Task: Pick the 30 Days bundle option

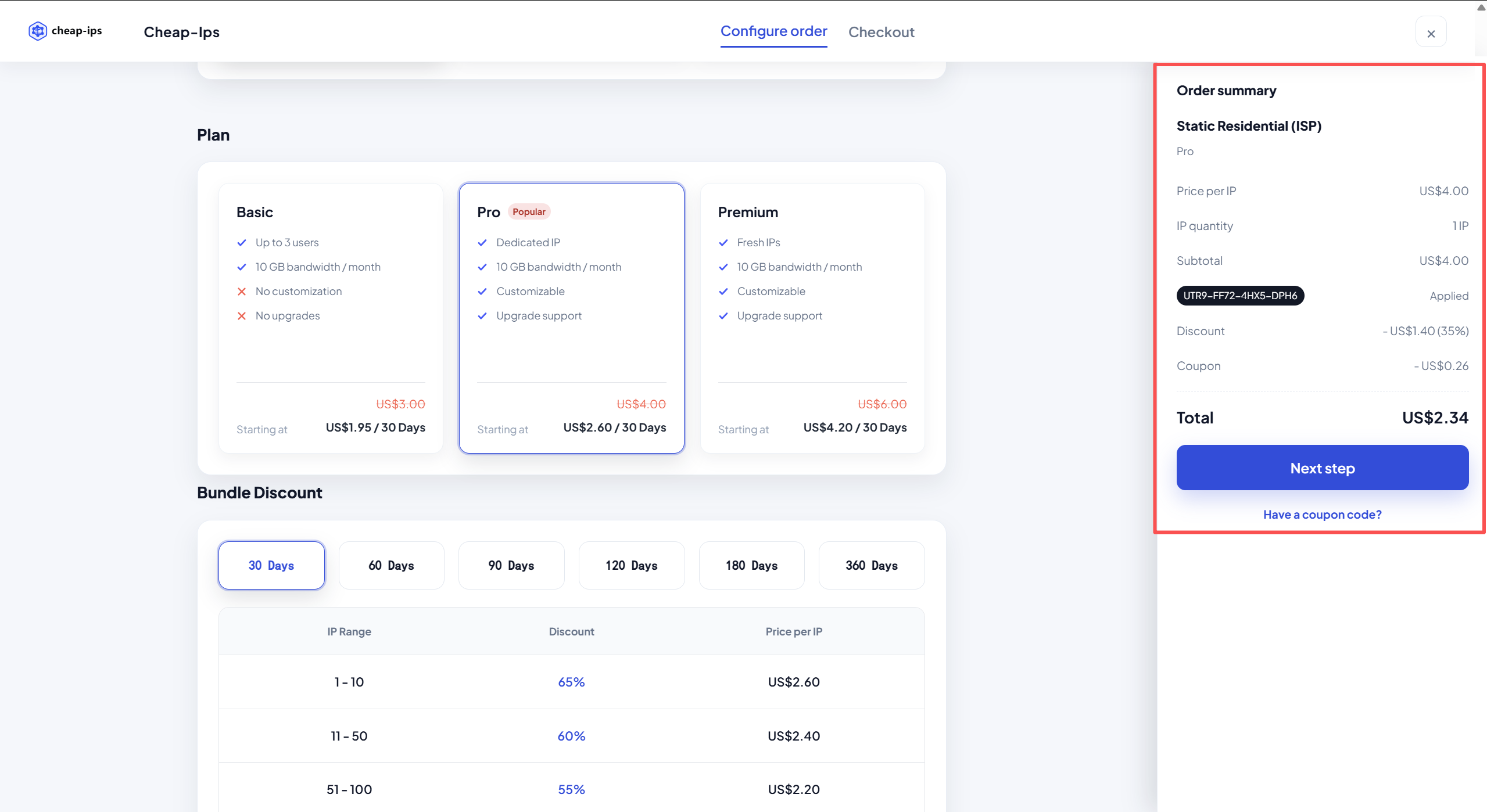Action: (x=271, y=565)
